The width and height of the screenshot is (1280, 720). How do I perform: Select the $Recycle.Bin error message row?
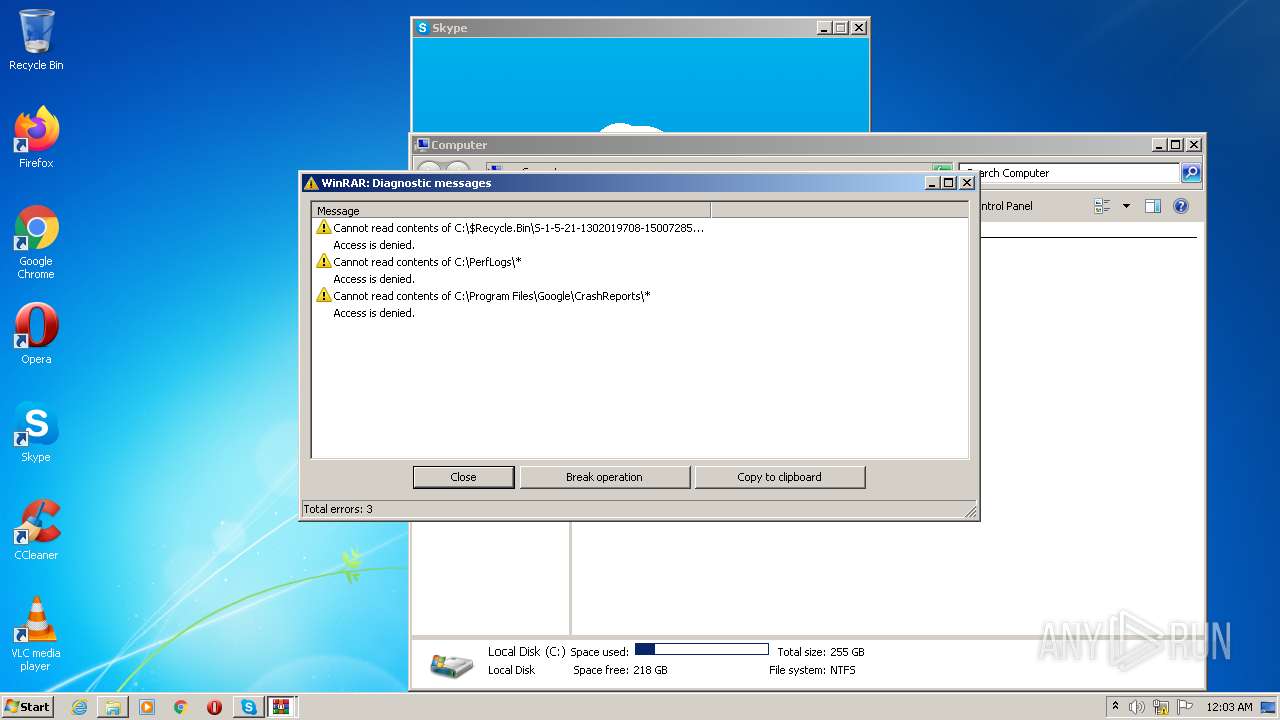click(x=511, y=228)
